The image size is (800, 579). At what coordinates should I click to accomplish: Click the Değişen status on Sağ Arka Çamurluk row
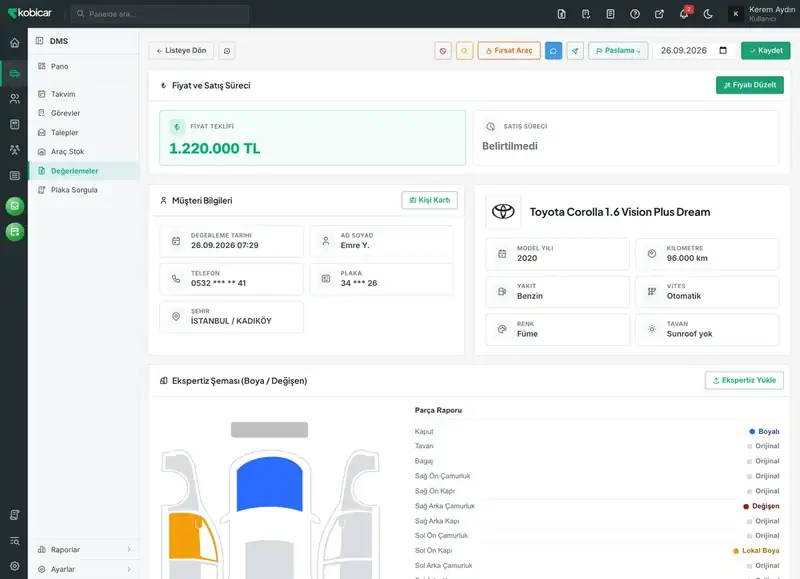point(761,506)
